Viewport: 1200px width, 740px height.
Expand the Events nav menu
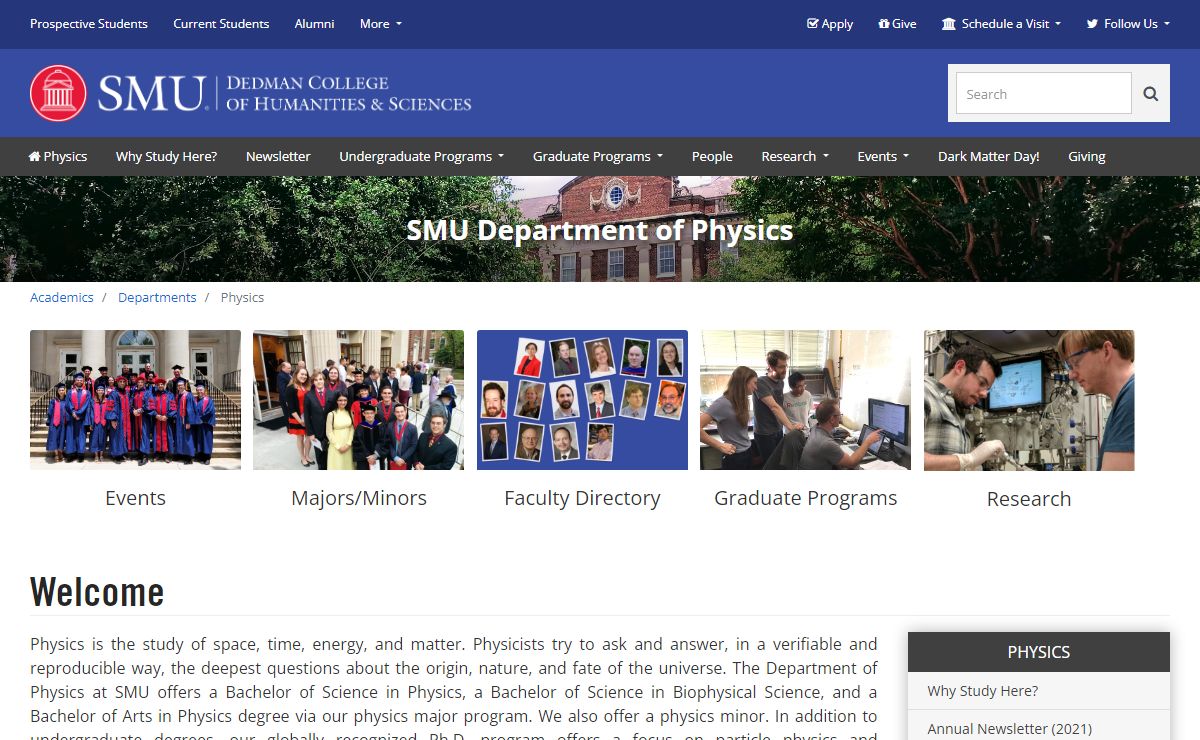coord(883,156)
